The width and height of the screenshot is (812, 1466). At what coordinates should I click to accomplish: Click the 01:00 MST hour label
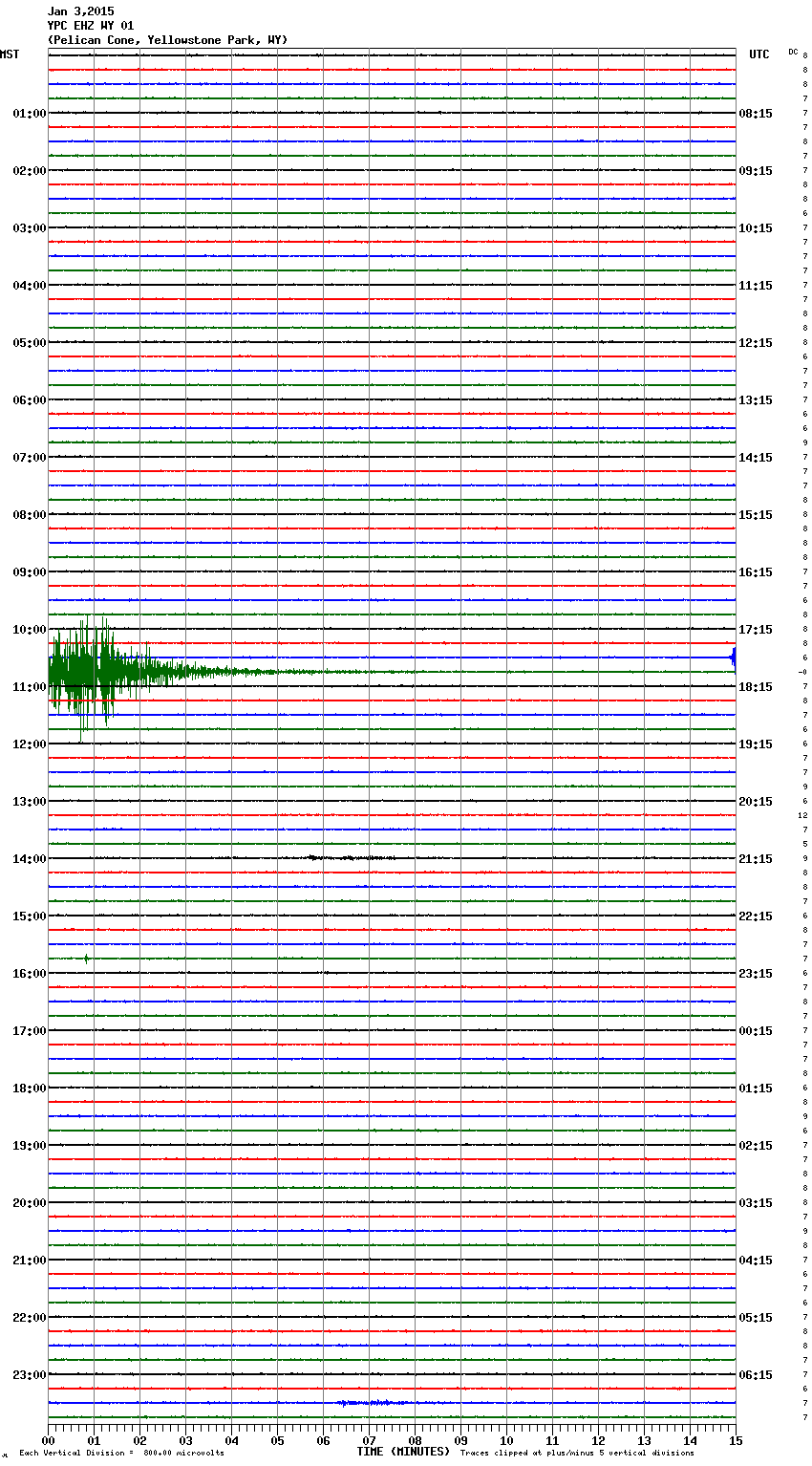pos(29,114)
